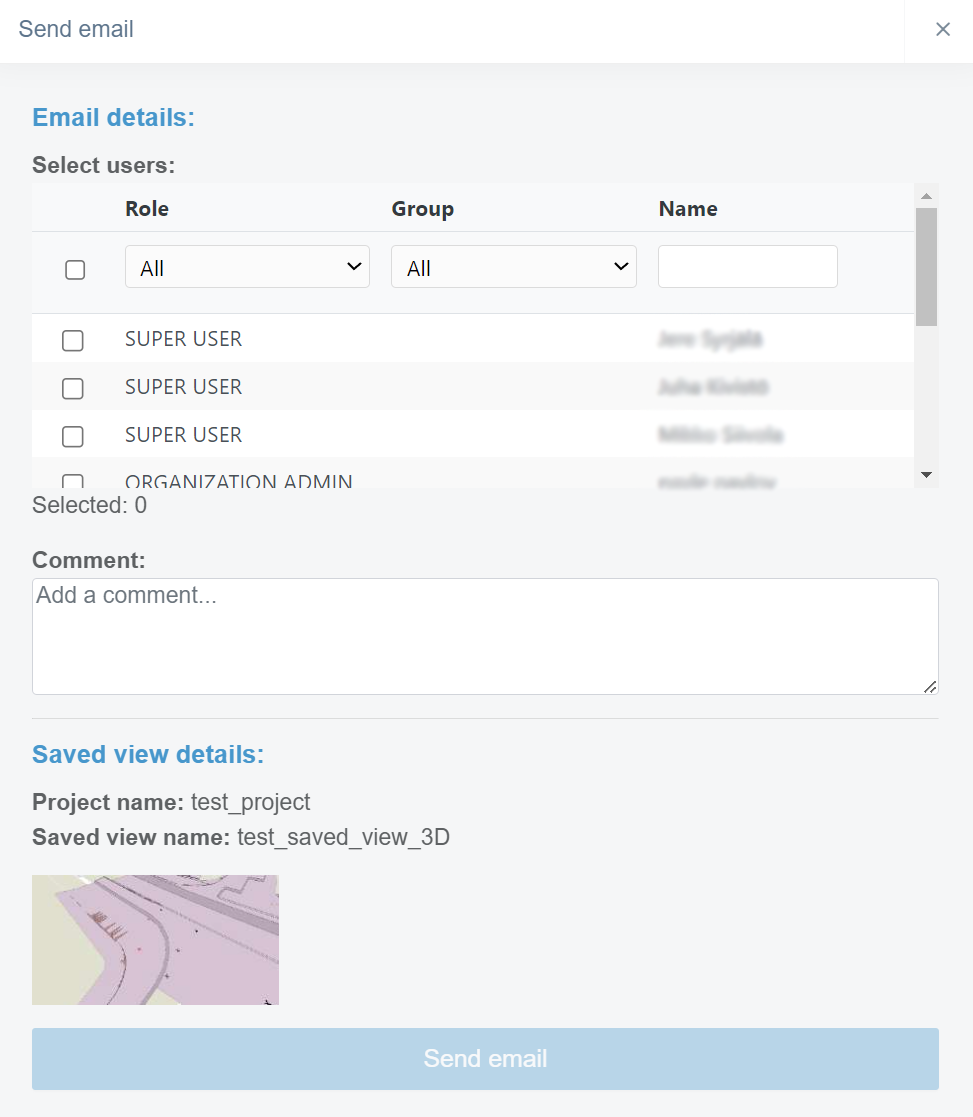This screenshot has height=1117, width=973.
Task: Click the user list scroll-up arrow
Action: point(926,196)
